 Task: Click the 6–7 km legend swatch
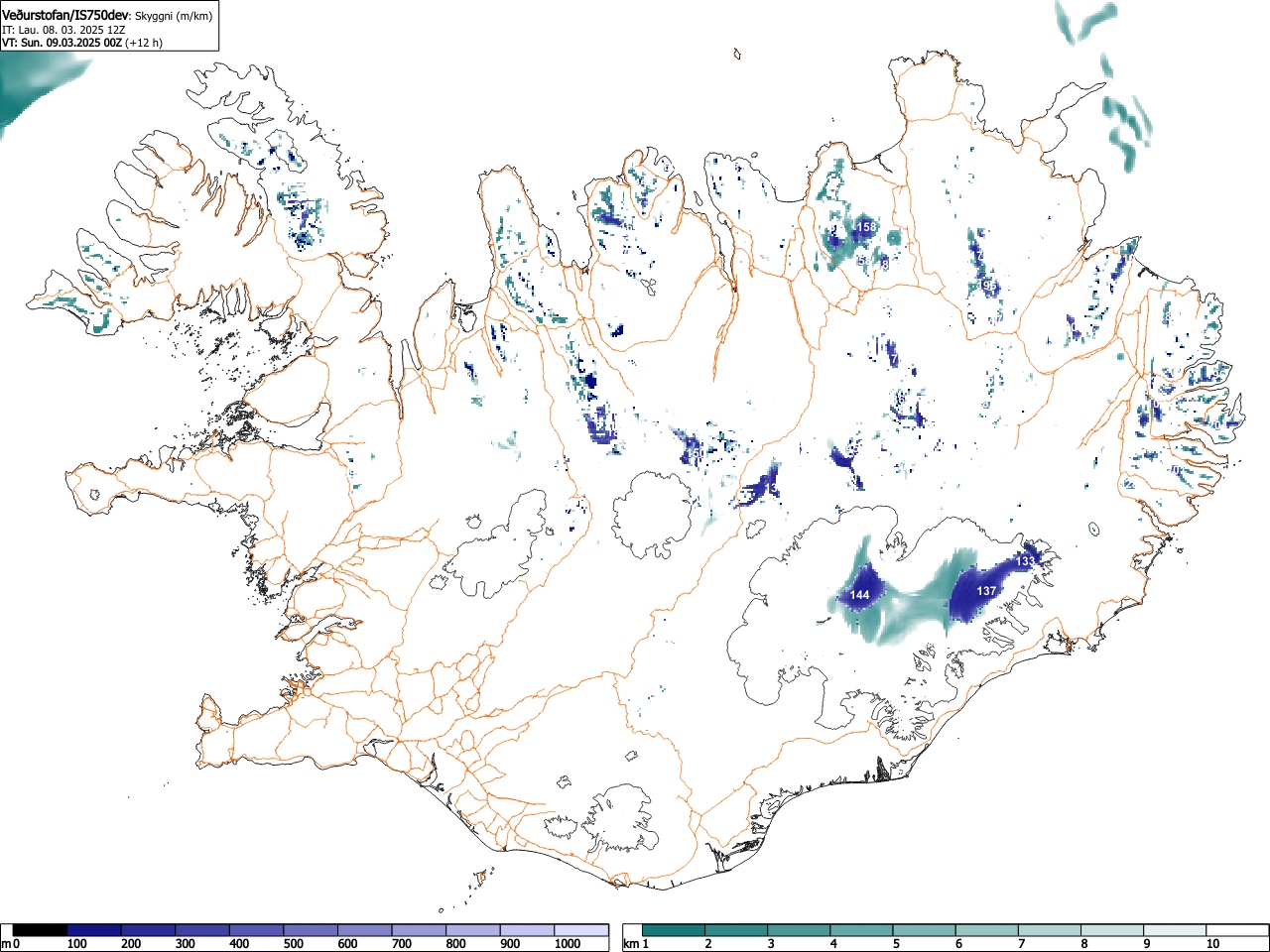point(987,930)
